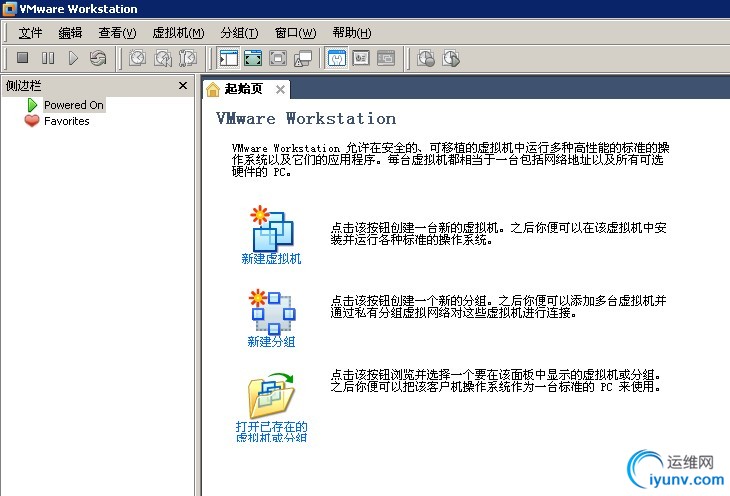Click the VMware Workstation page heading

306,118
